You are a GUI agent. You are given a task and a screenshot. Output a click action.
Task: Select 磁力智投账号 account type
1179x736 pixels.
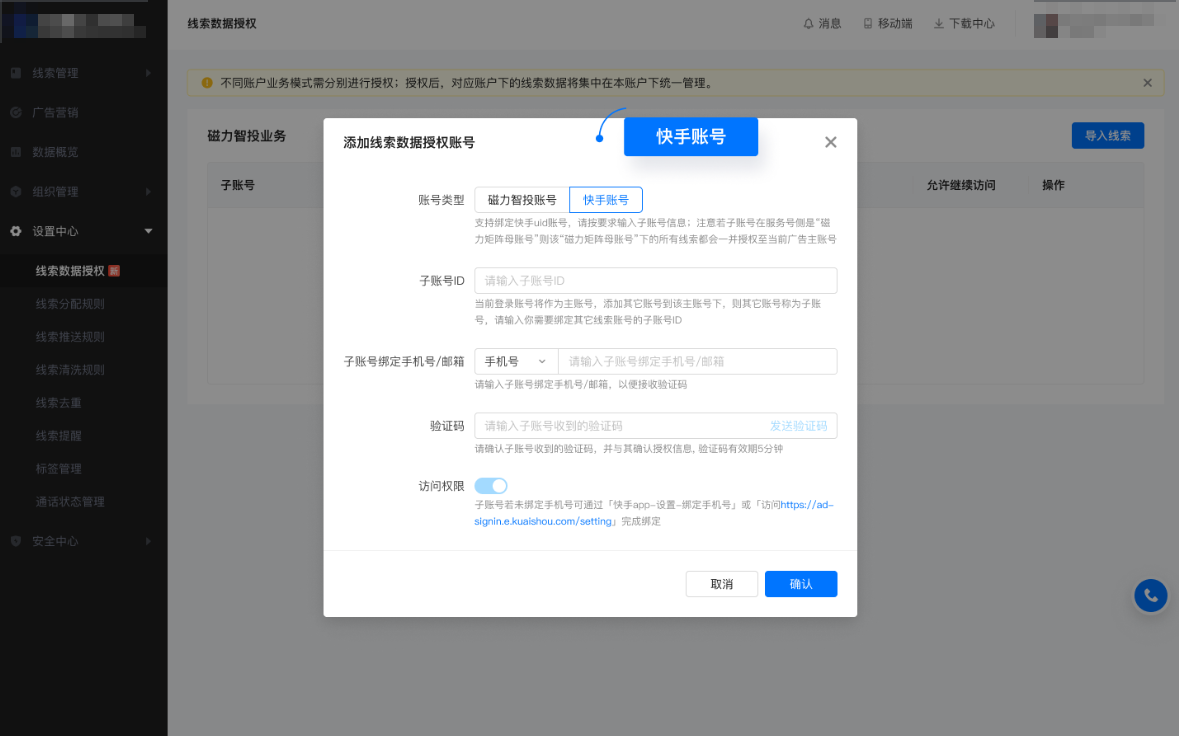[522, 200]
